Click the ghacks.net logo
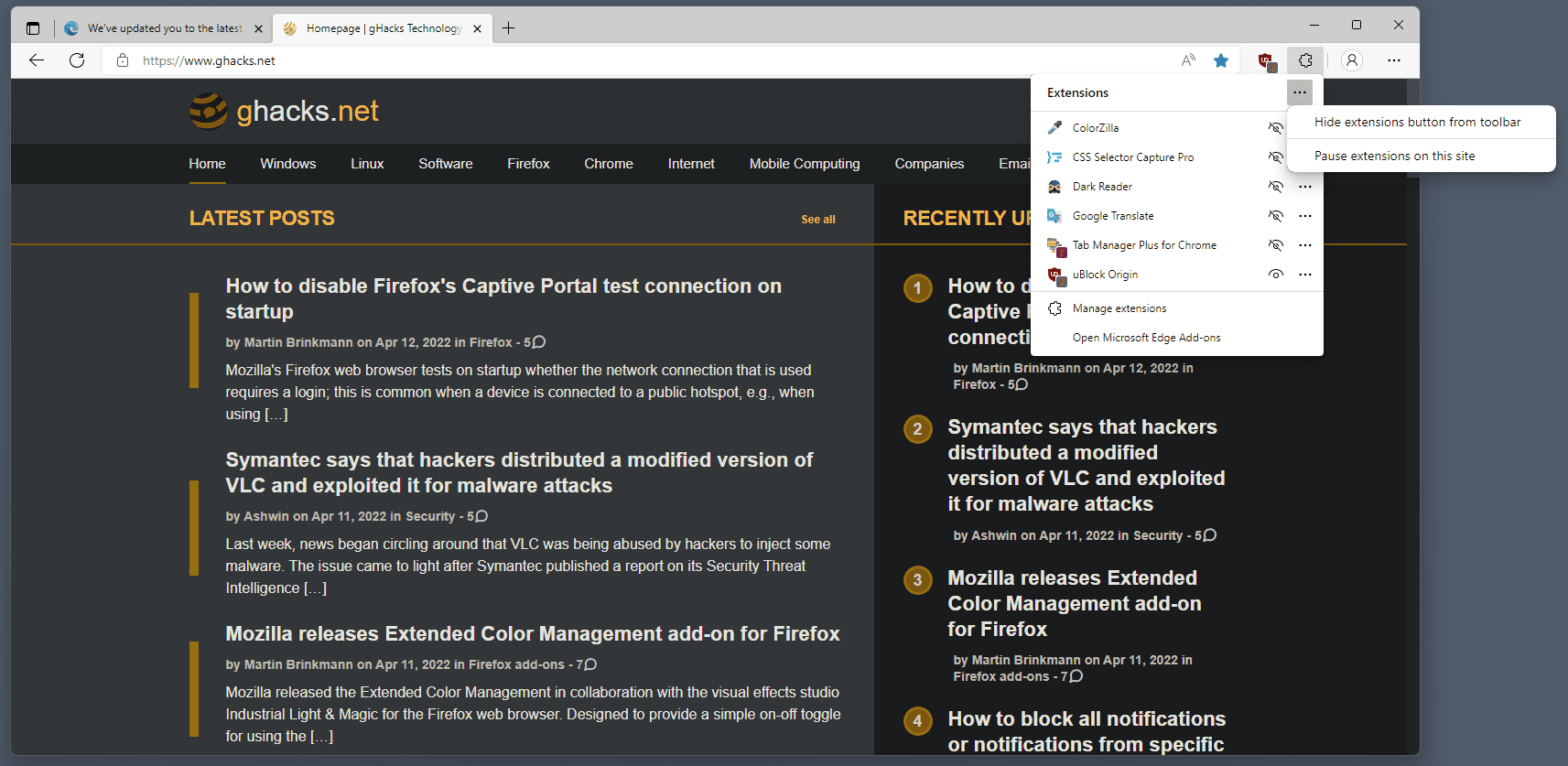1568x766 pixels. pos(284,111)
